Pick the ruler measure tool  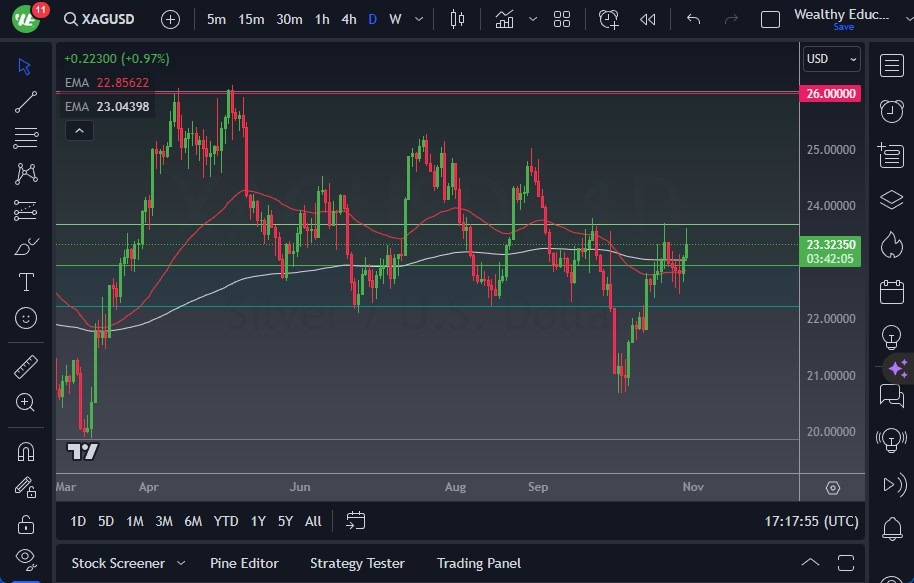tap(26, 366)
